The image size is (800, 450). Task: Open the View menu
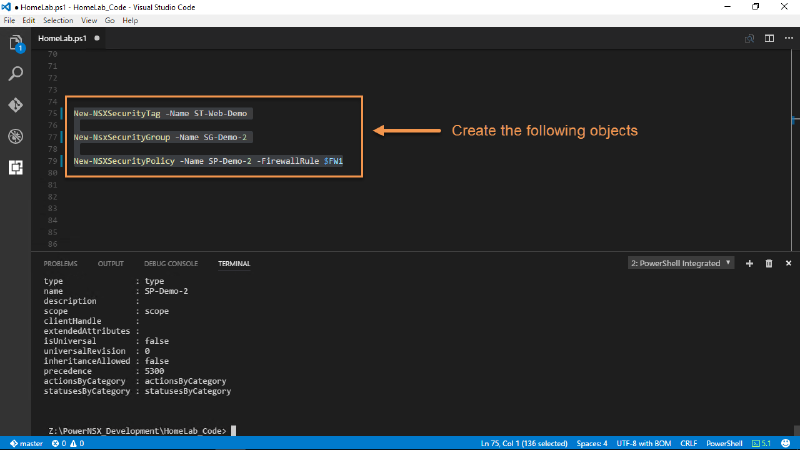tap(89, 20)
